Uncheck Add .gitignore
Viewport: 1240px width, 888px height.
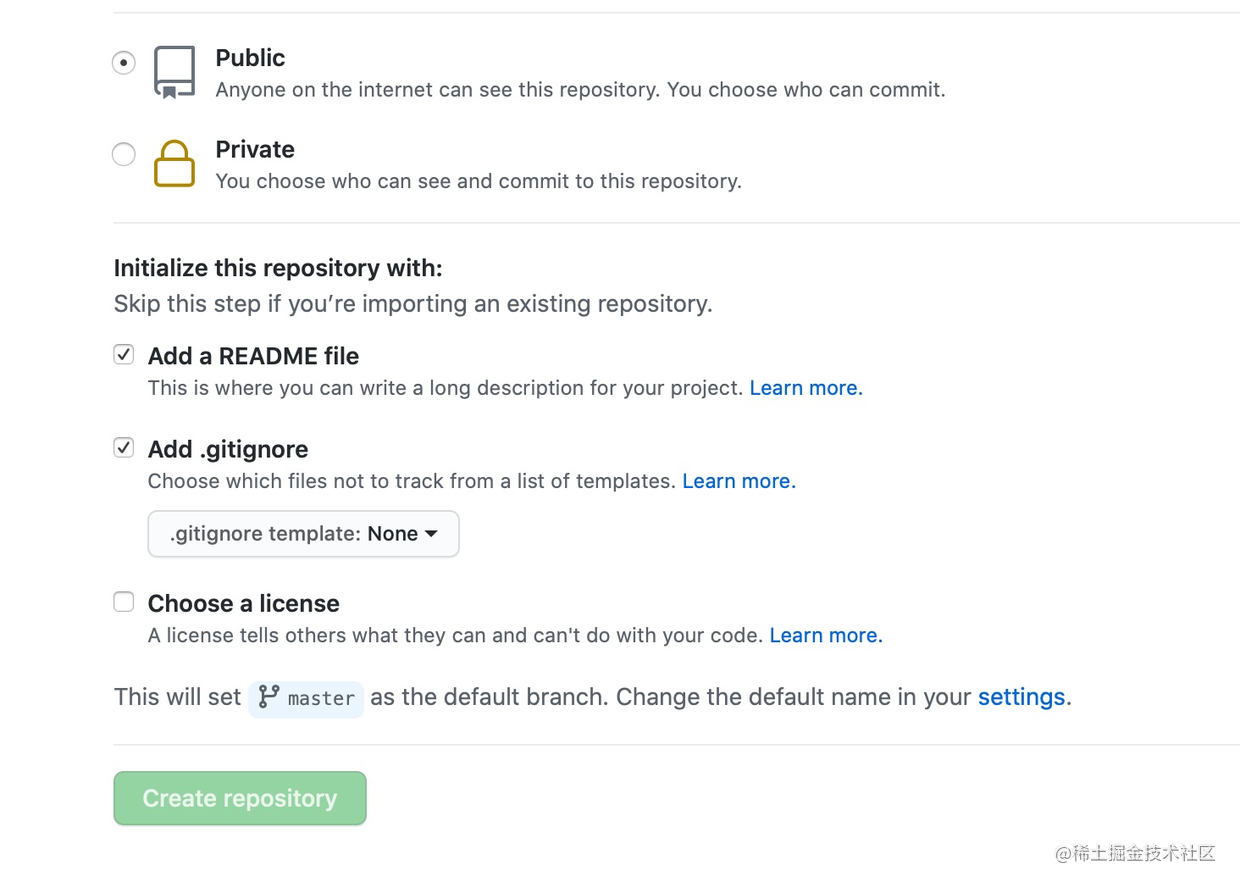[x=123, y=447]
